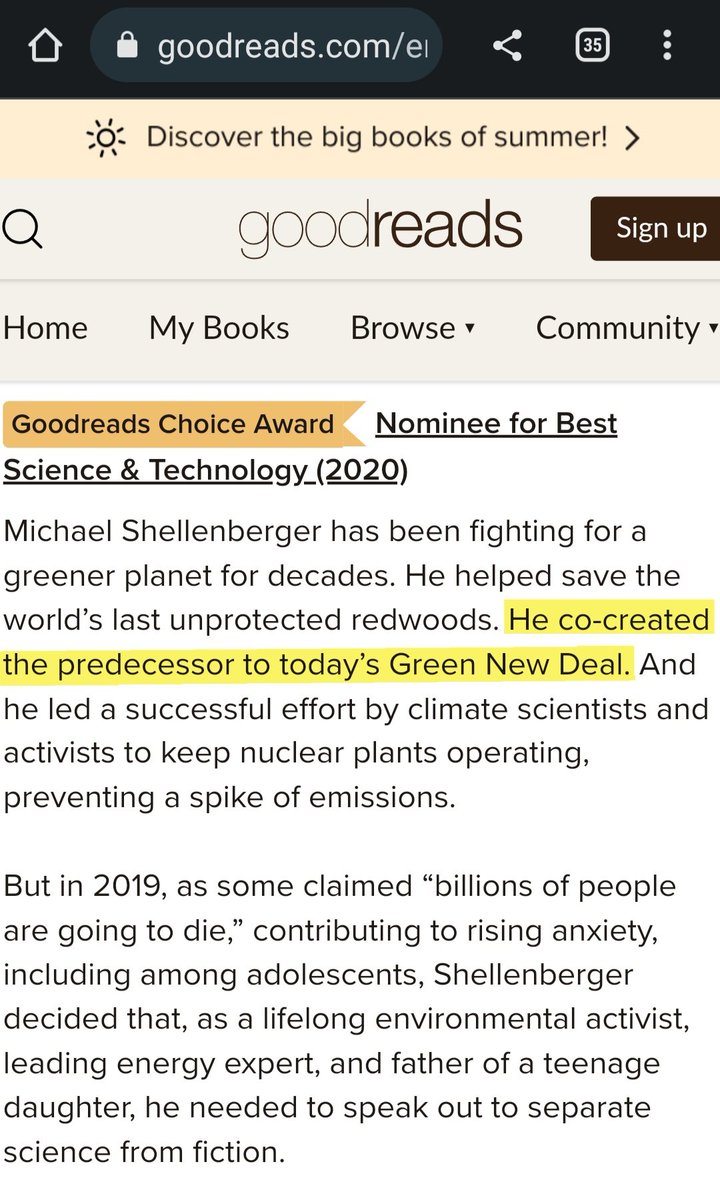
Task: Tap the paragraph beginning "But in 2019"
Action: (x=340, y=1018)
